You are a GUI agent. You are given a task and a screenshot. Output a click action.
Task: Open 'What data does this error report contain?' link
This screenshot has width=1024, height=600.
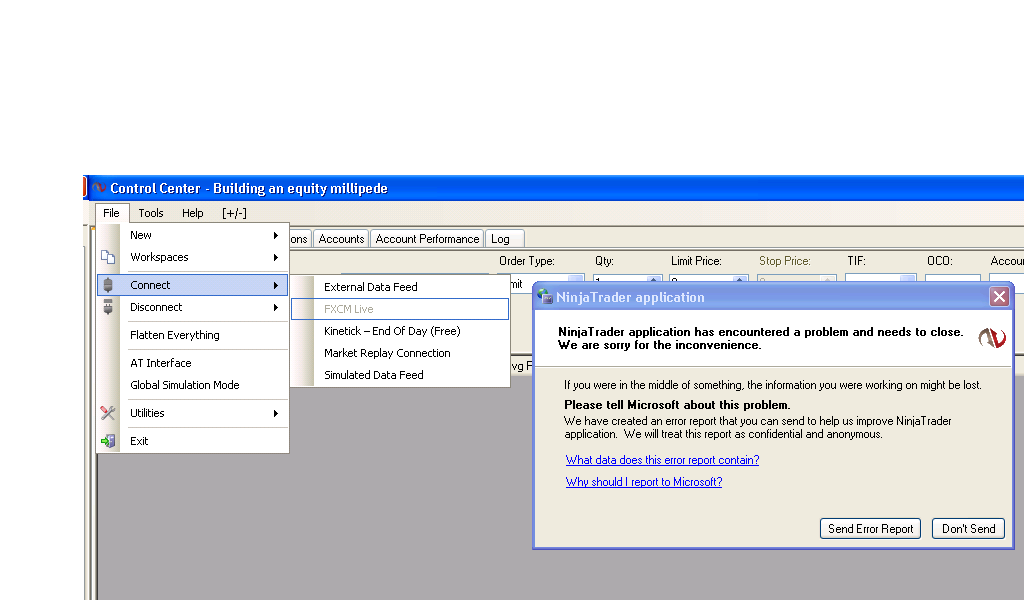coord(662,460)
